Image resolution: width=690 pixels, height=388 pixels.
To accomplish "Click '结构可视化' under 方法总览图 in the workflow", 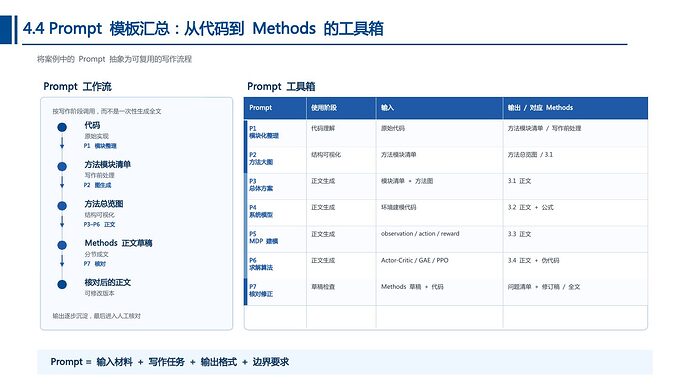I will click(99, 215).
